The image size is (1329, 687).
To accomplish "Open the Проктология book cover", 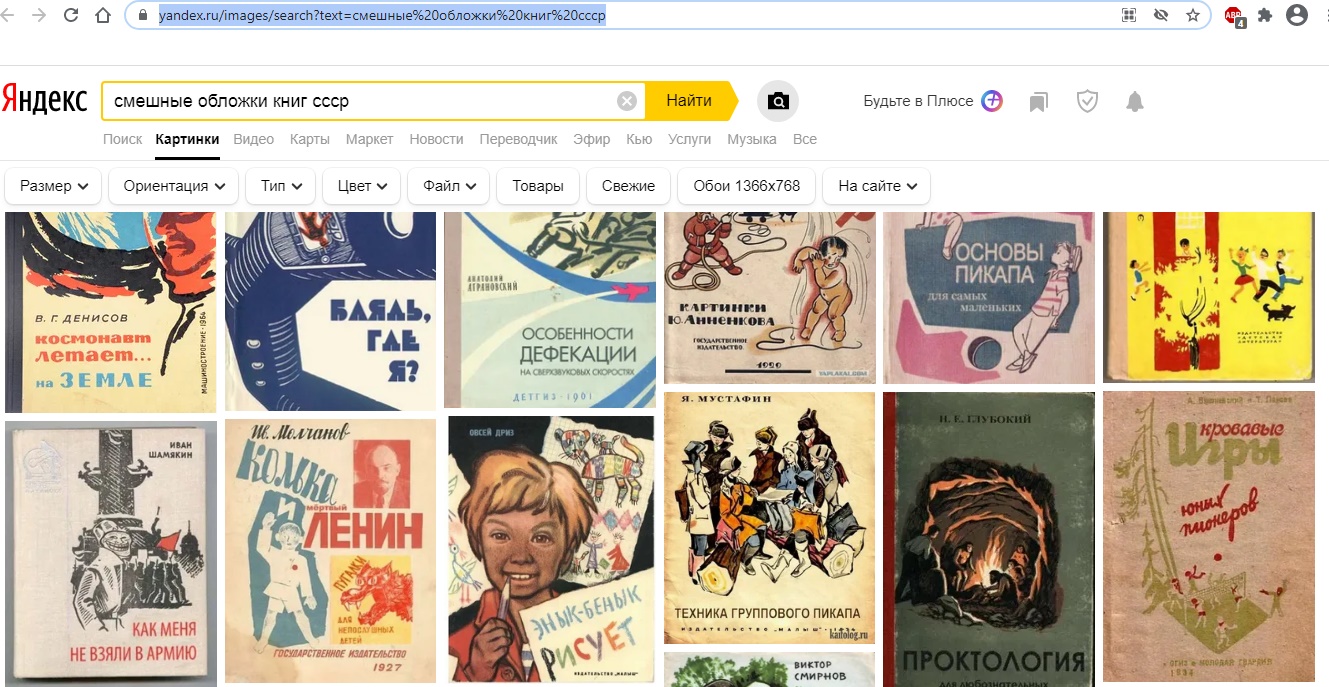I will 989,539.
